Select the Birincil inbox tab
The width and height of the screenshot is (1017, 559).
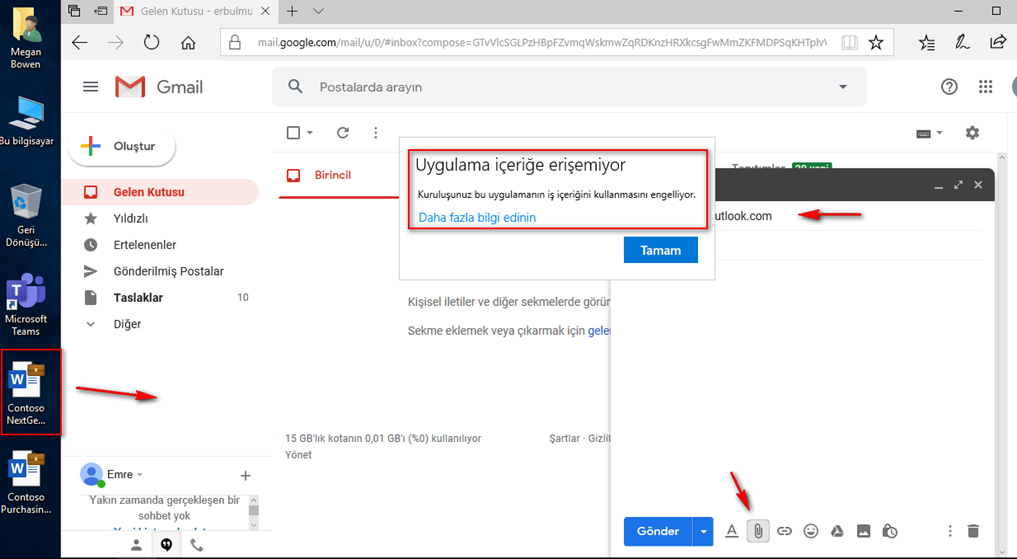pyautogui.click(x=332, y=175)
